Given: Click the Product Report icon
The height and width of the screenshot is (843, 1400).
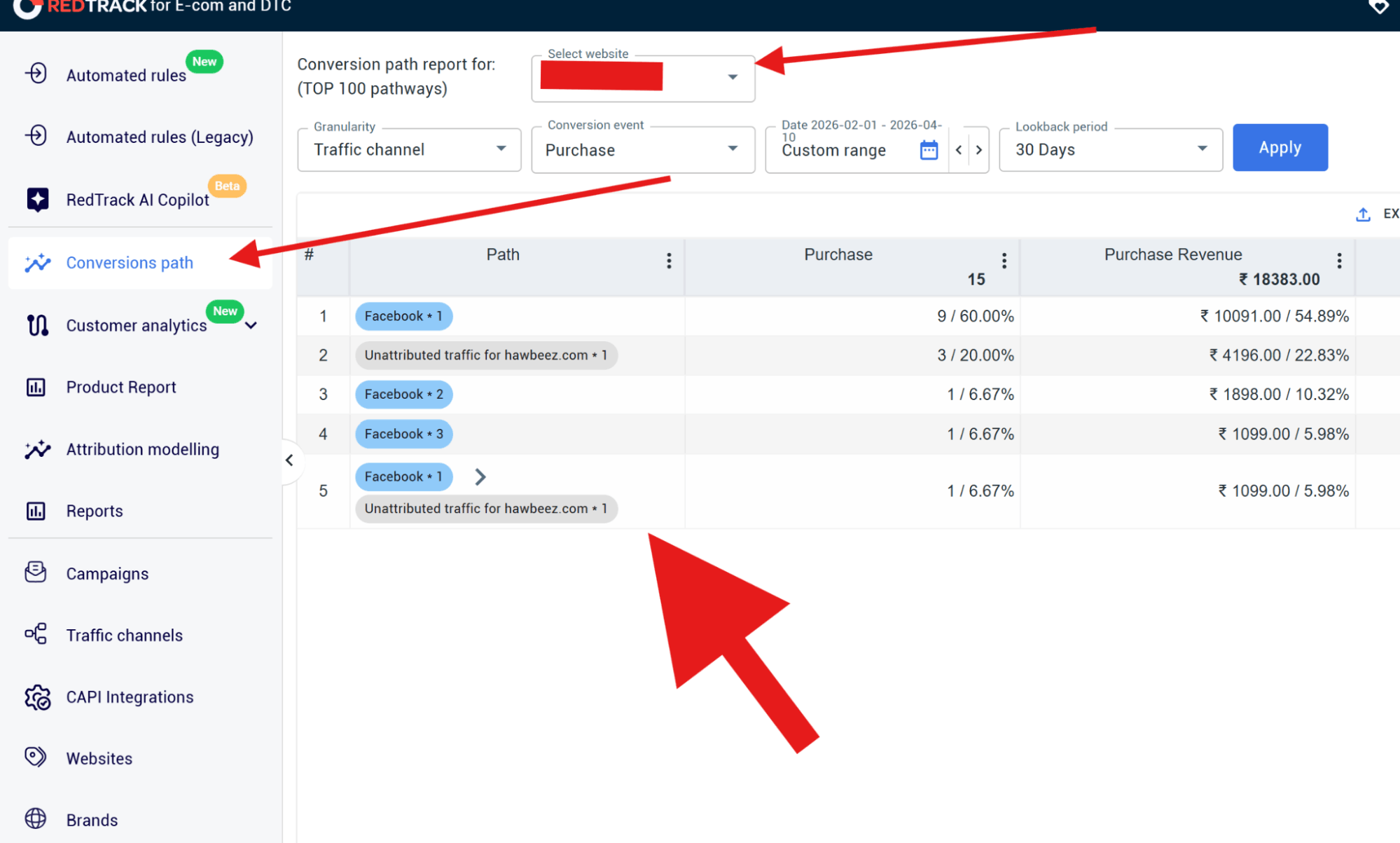Looking at the screenshot, I should click(36, 387).
